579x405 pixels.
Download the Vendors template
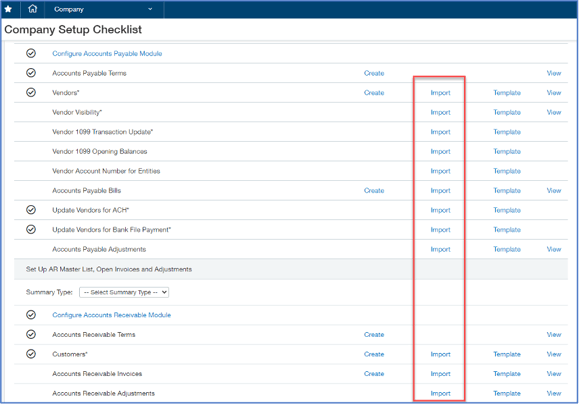(507, 93)
